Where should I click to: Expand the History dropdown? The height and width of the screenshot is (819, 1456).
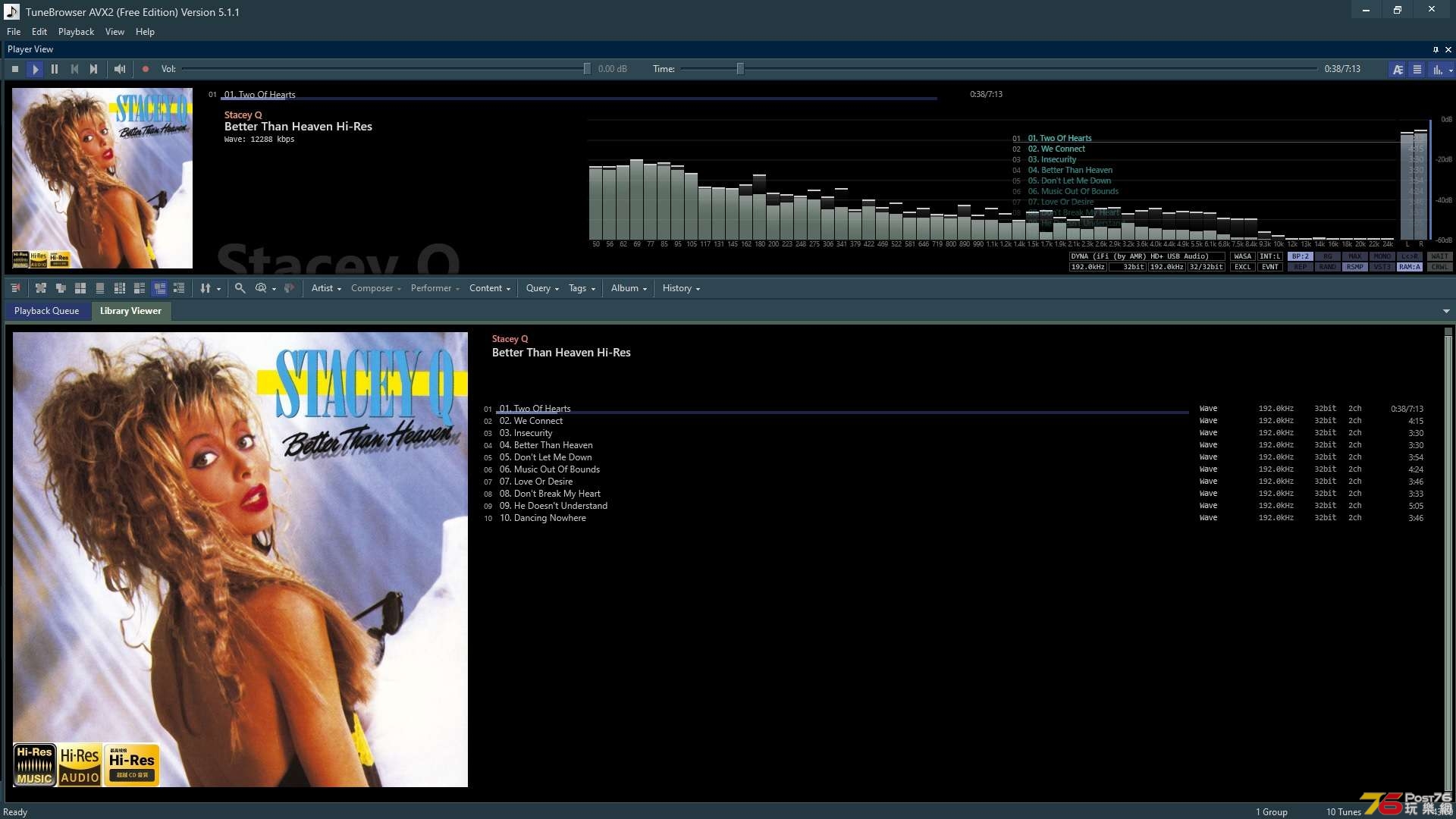point(681,288)
